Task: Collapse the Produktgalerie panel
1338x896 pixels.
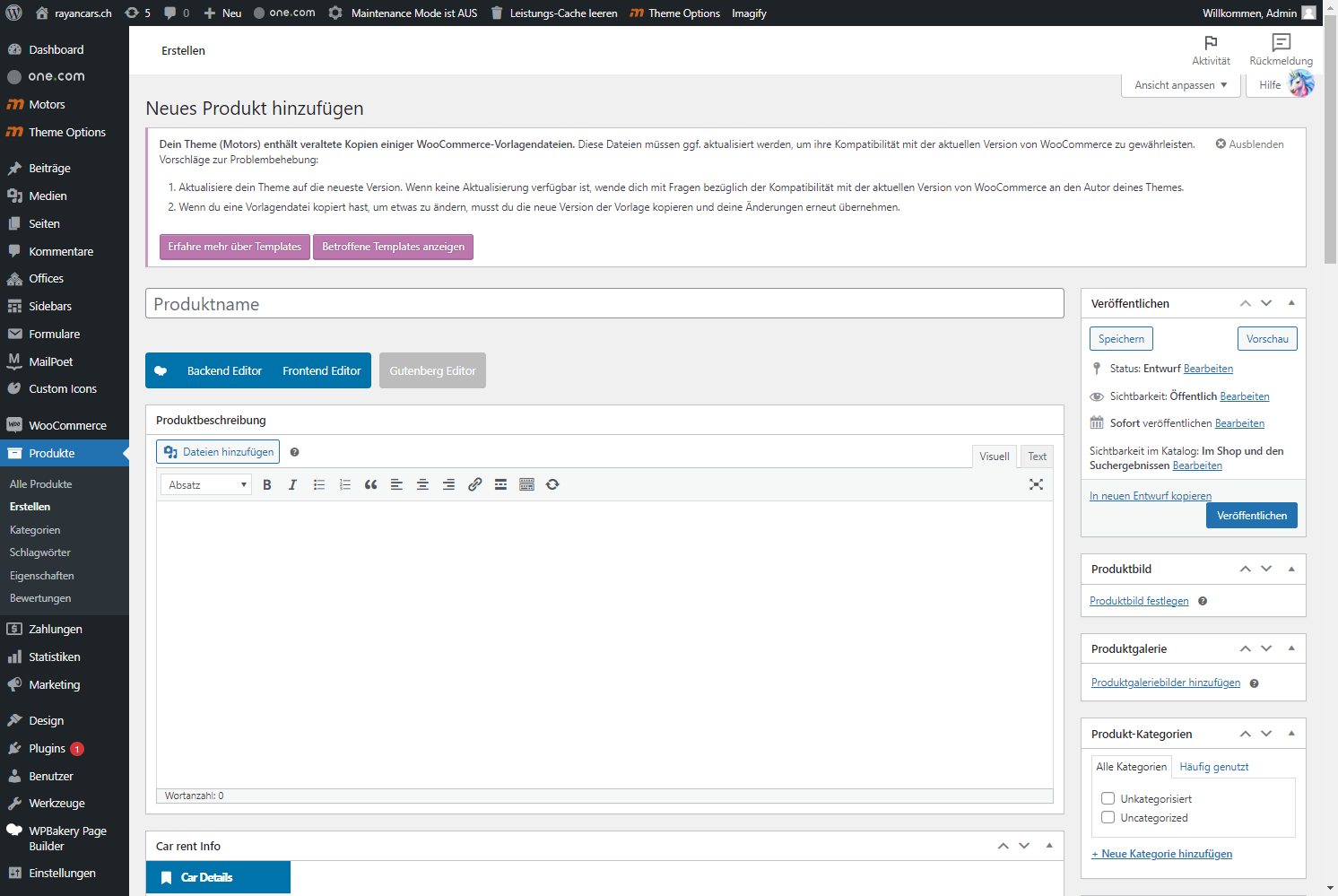Action: point(1291,648)
